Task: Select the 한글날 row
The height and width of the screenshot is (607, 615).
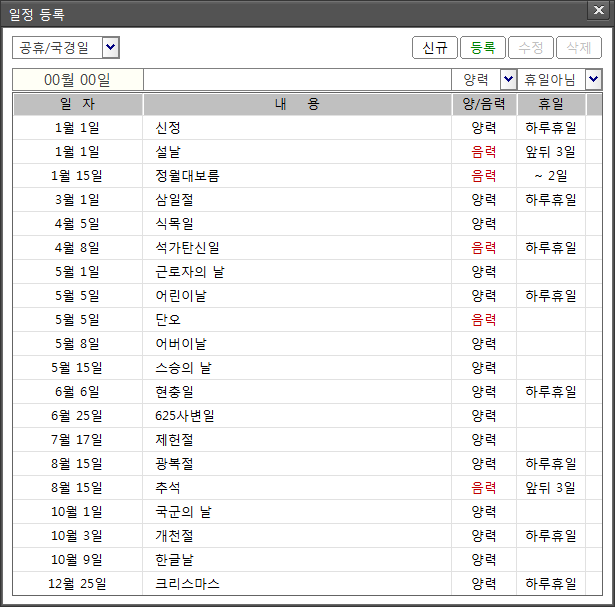Action: tap(308, 560)
